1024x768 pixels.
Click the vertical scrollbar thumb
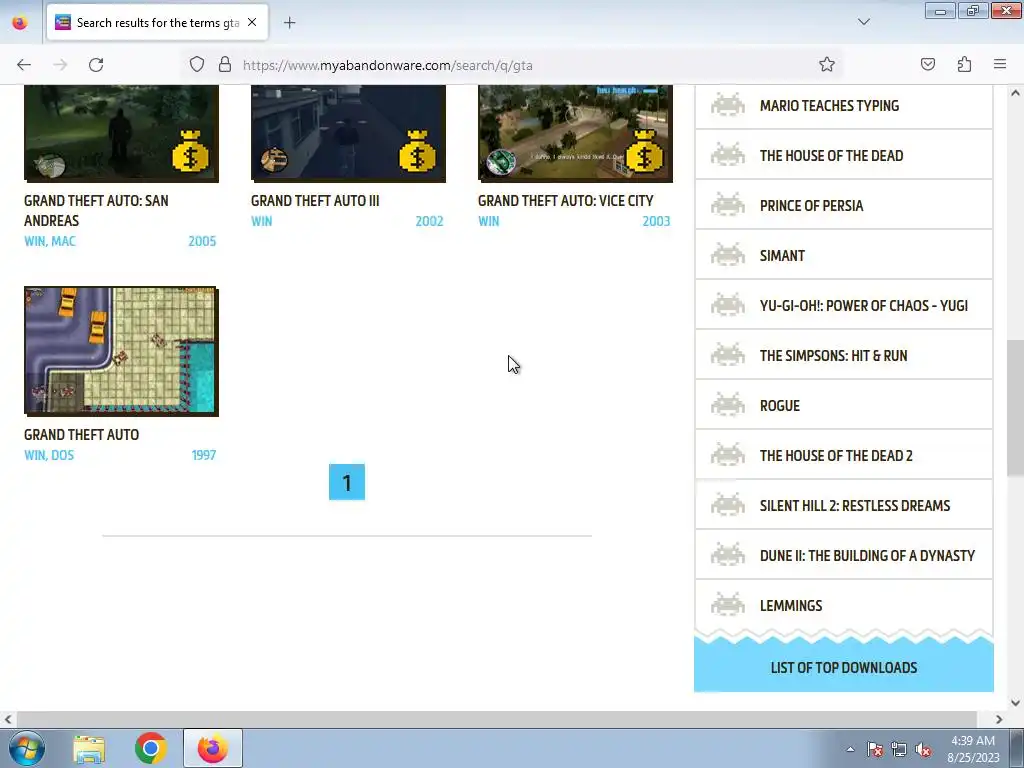pos(1015,408)
